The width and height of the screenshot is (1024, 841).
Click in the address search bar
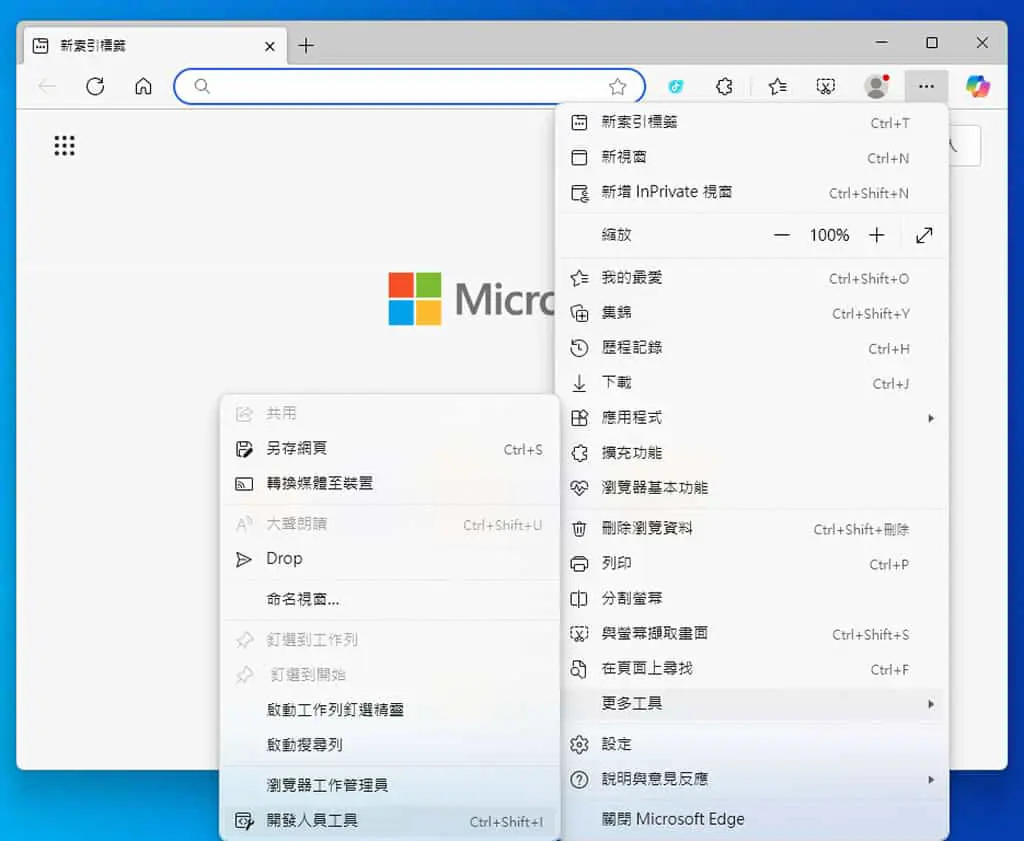[x=409, y=86]
